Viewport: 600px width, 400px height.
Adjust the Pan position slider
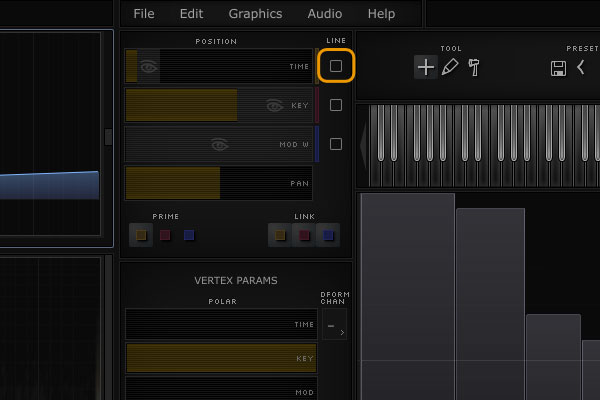[x=219, y=183]
